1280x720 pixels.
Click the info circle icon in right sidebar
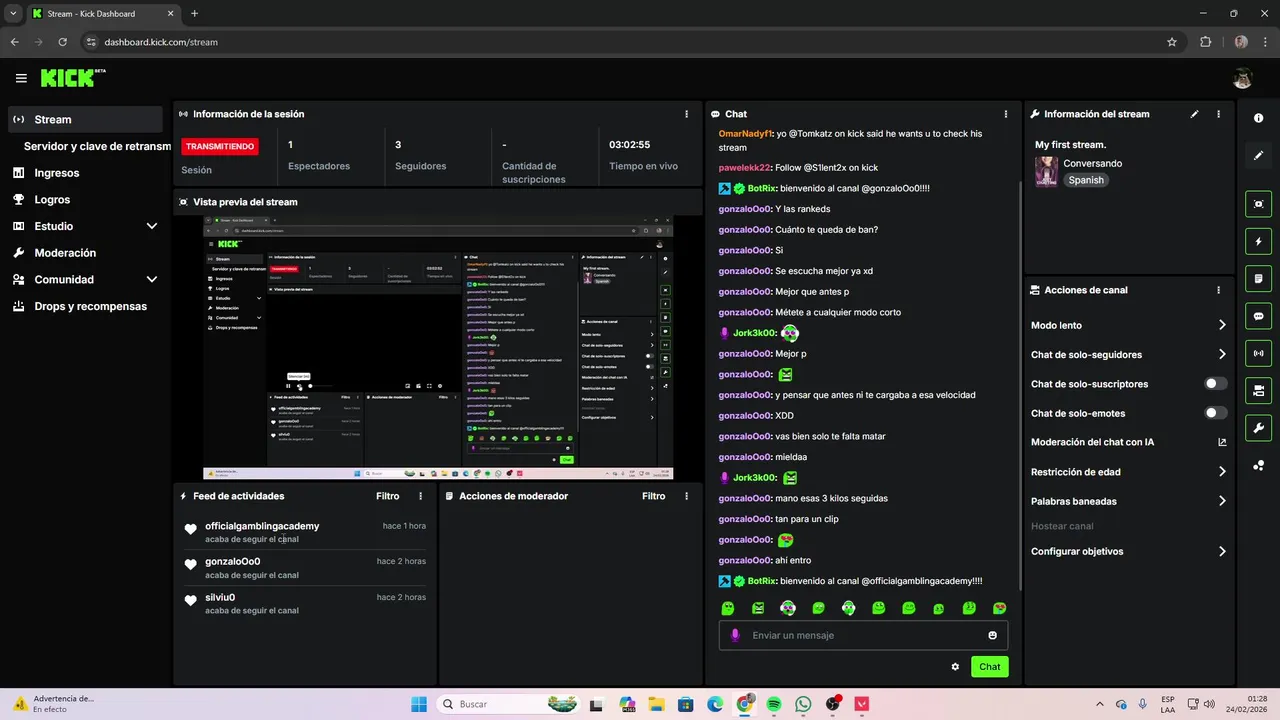(1258, 118)
